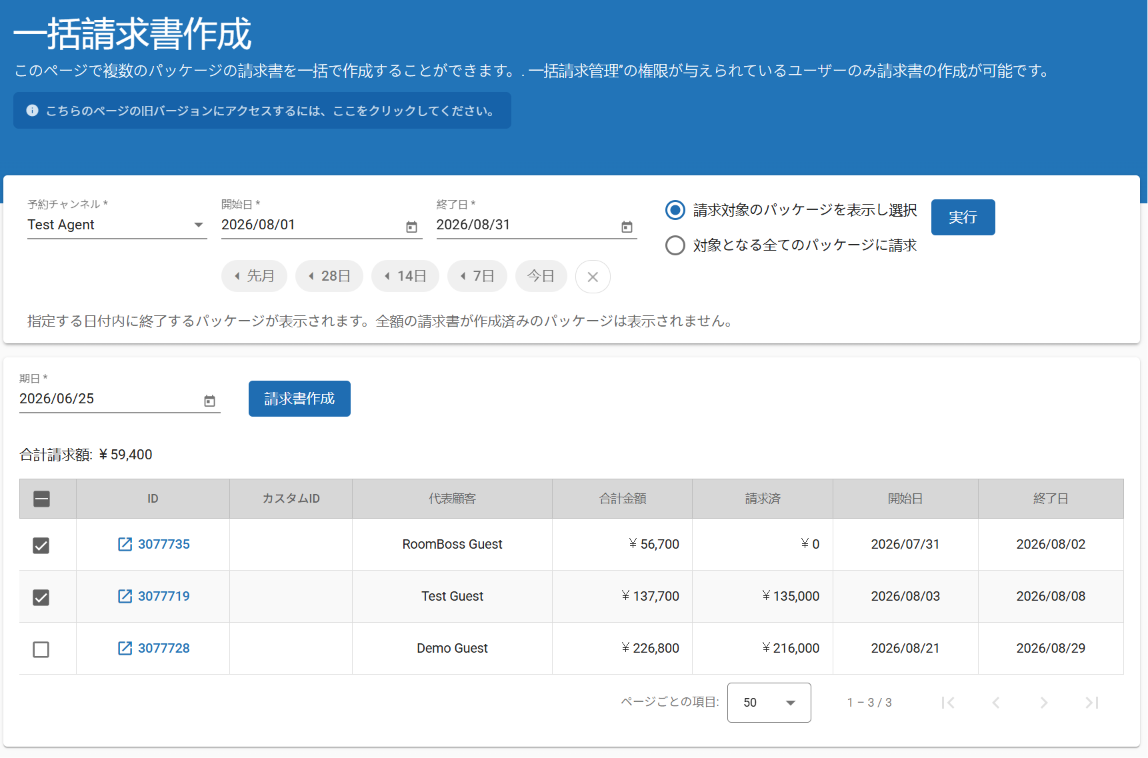Viewport: 1148px width, 758px height.
Task: Click the 開始日 table column header
Action: click(906, 499)
